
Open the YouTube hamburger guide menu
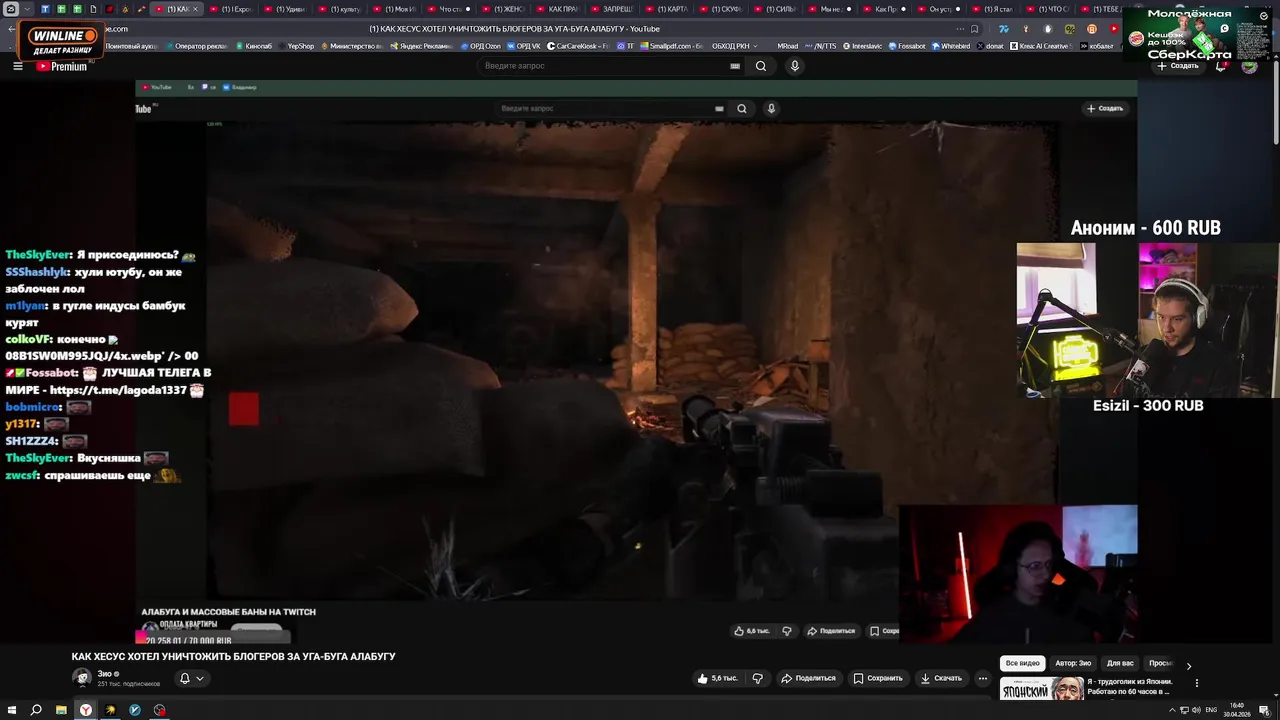[x=17, y=66]
